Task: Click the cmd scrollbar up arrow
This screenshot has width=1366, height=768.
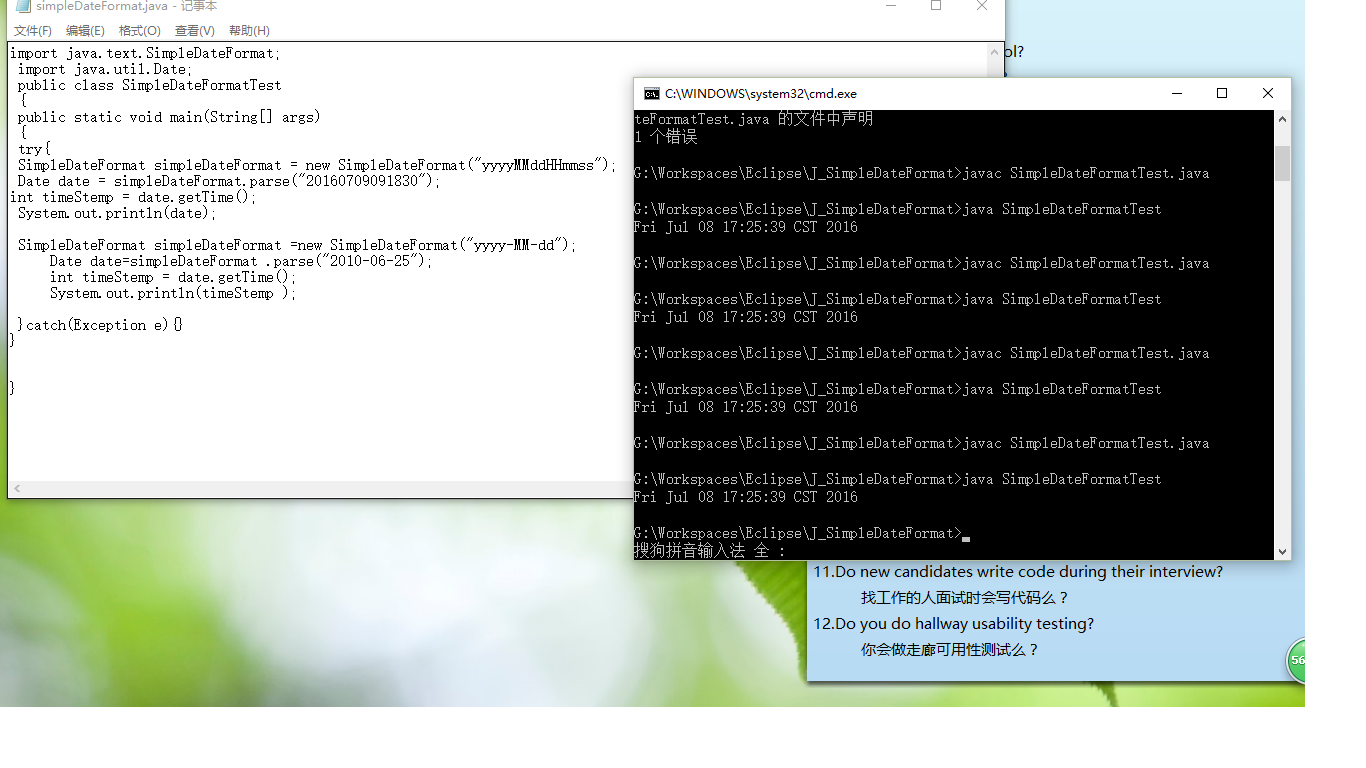Action: point(1282,119)
